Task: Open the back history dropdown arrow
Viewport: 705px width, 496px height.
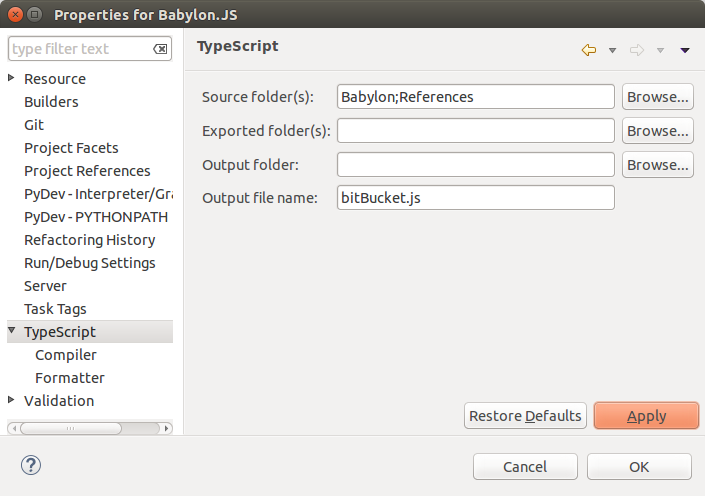Action: tap(612, 50)
